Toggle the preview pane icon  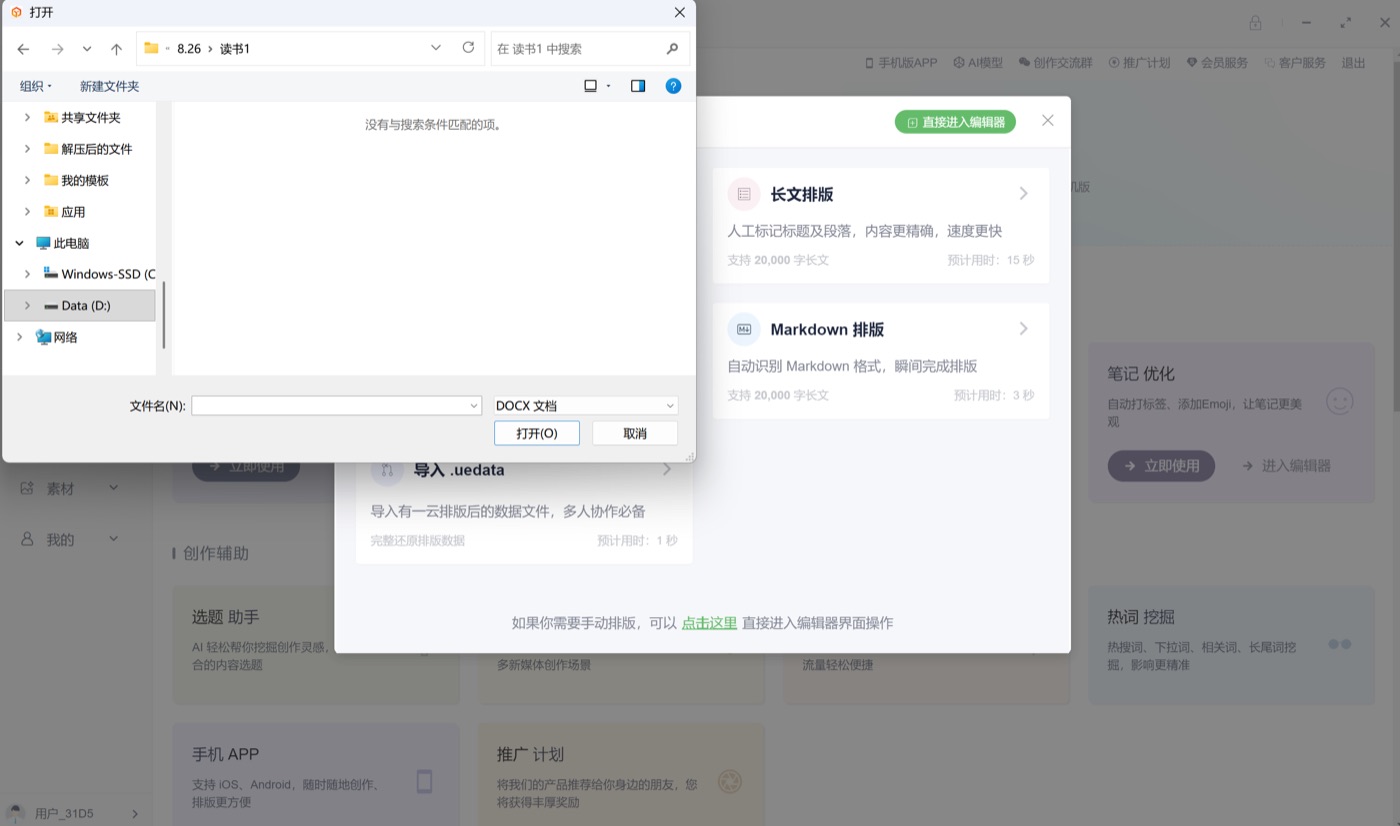point(638,86)
